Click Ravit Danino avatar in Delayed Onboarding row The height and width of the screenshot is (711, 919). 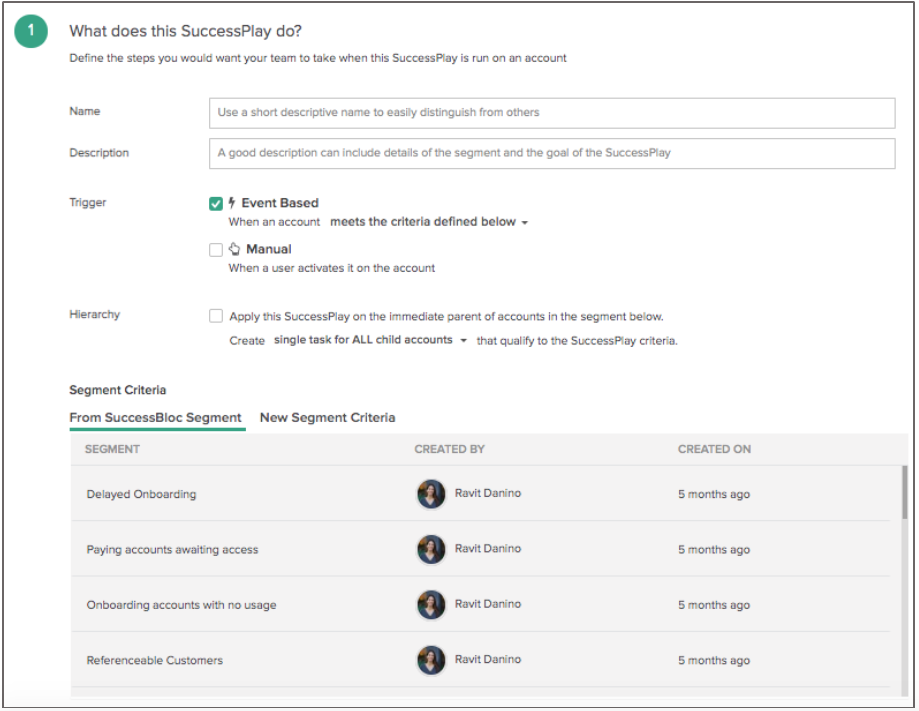[431, 494]
